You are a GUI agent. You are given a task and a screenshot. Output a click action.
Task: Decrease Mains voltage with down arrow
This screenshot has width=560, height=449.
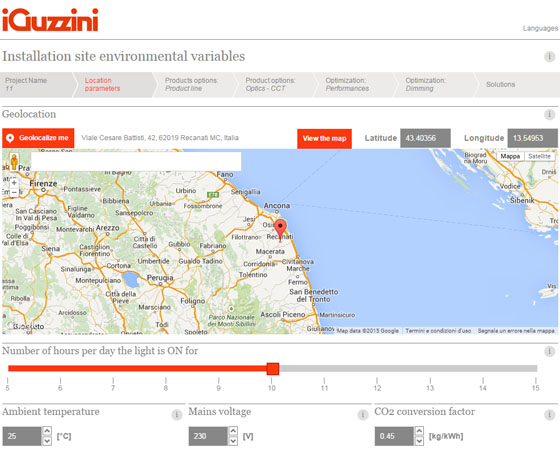(x=233, y=441)
